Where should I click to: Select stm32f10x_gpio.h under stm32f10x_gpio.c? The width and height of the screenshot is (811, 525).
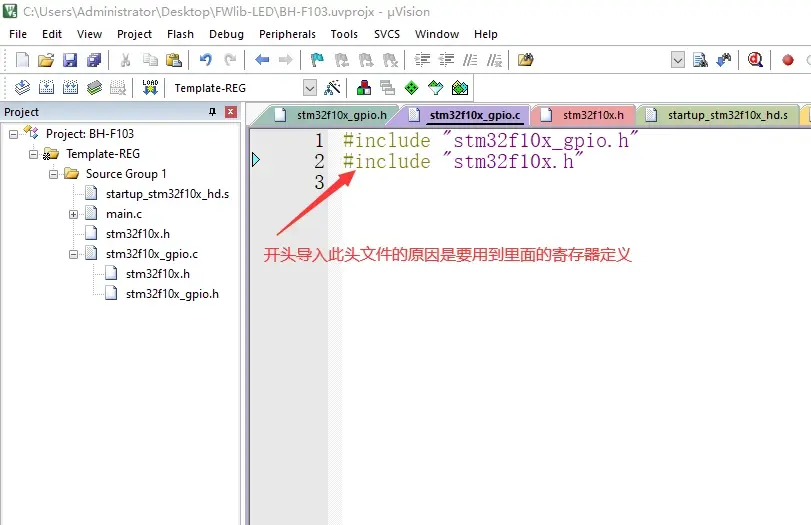click(172, 294)
